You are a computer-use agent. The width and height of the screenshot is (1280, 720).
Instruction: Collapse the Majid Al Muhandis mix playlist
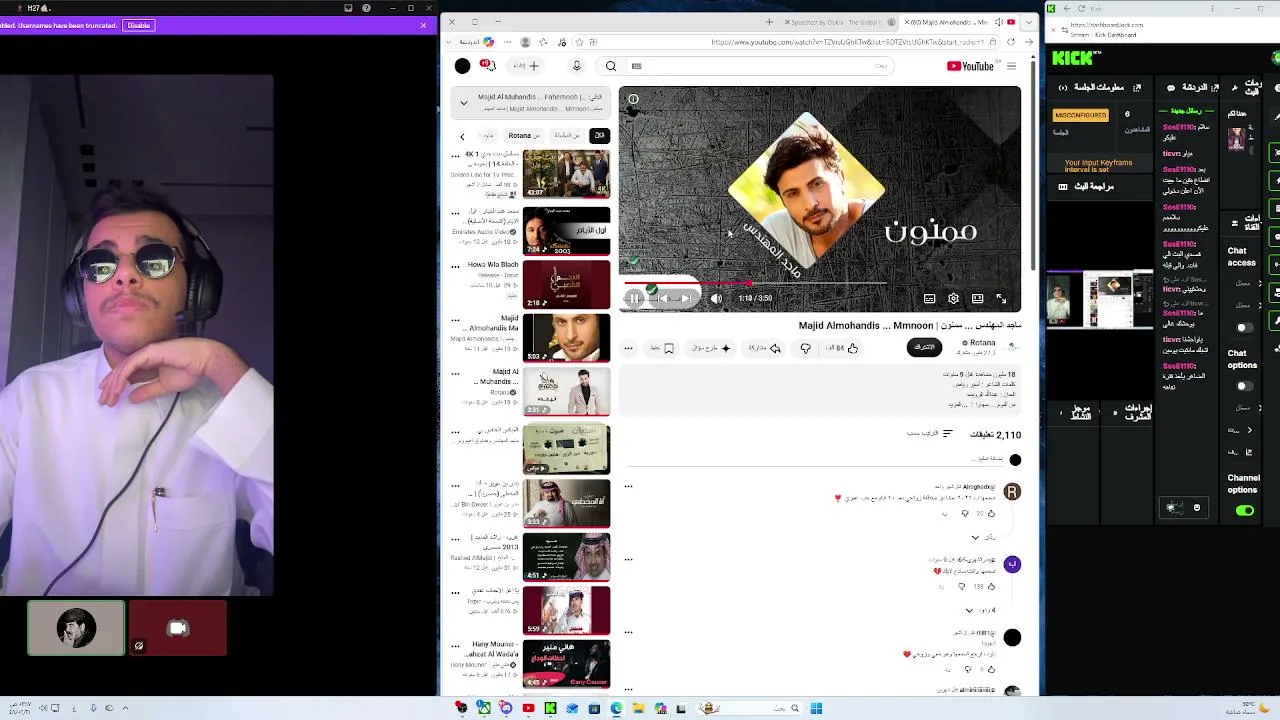(463, 102)
